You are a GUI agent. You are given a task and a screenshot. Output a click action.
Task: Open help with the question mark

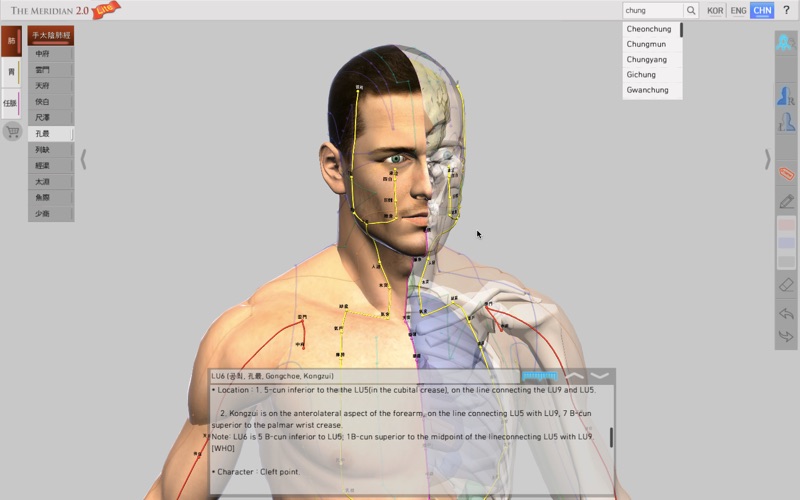point(786,10)
